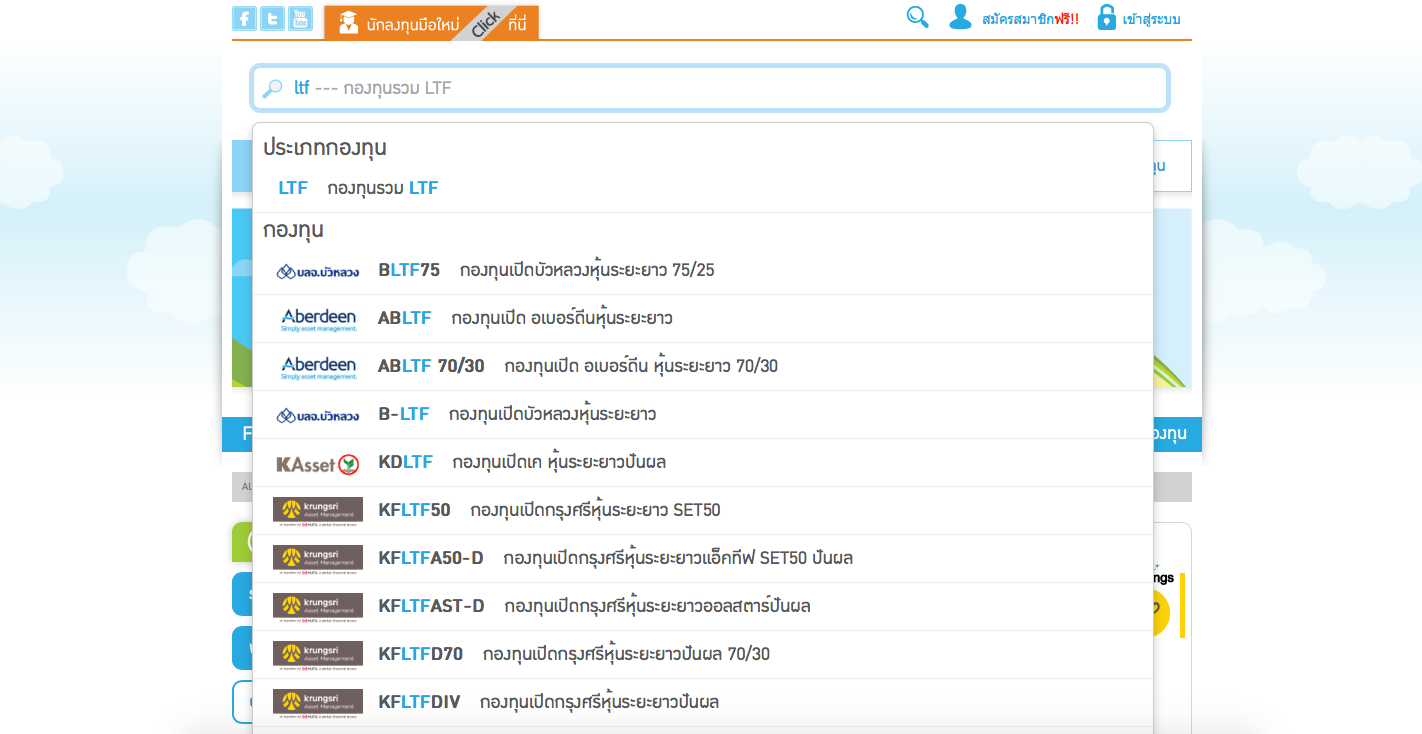Click Krungsri logo beside KFLTFA50-D
Viewport: 1422px width, 734px height.
318,559
